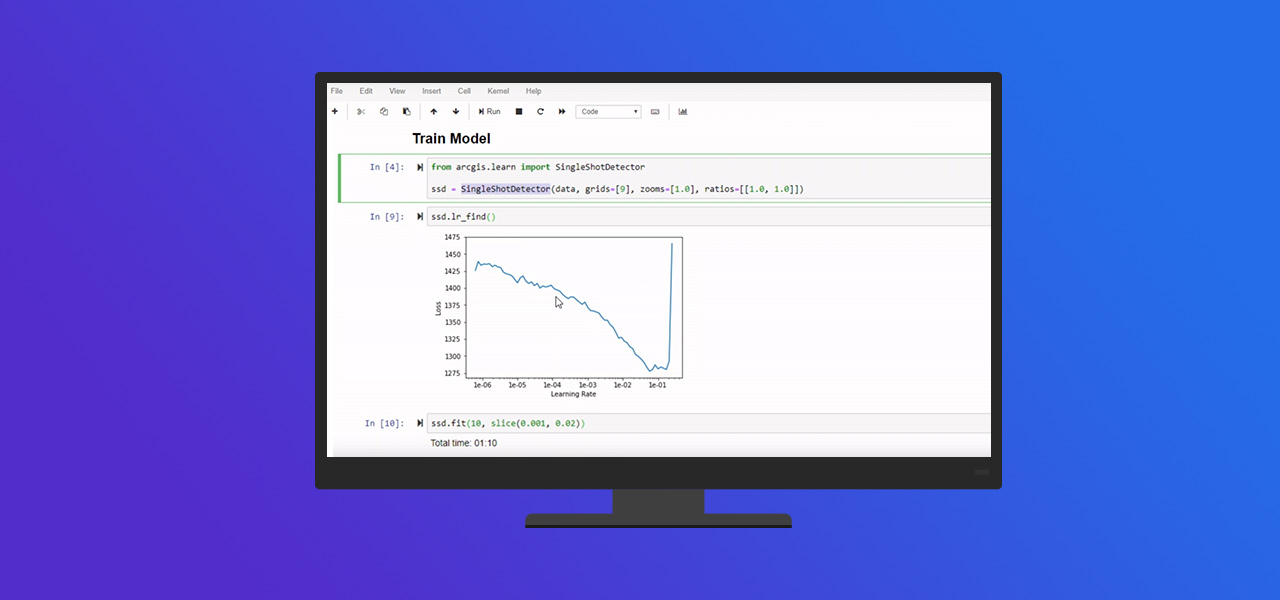Screen dimensions: 1280x600
Task: Run the selected cell
Action: pyautogui.click(x=490, y=112)
